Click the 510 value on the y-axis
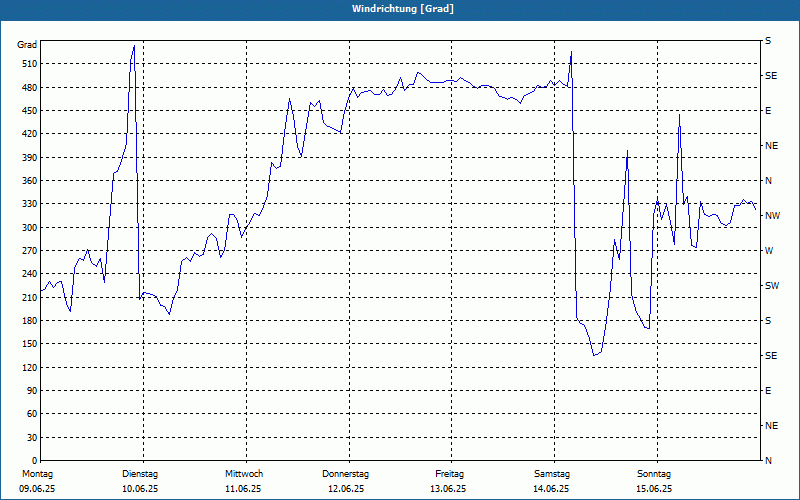800x500 pixels. 30,64
